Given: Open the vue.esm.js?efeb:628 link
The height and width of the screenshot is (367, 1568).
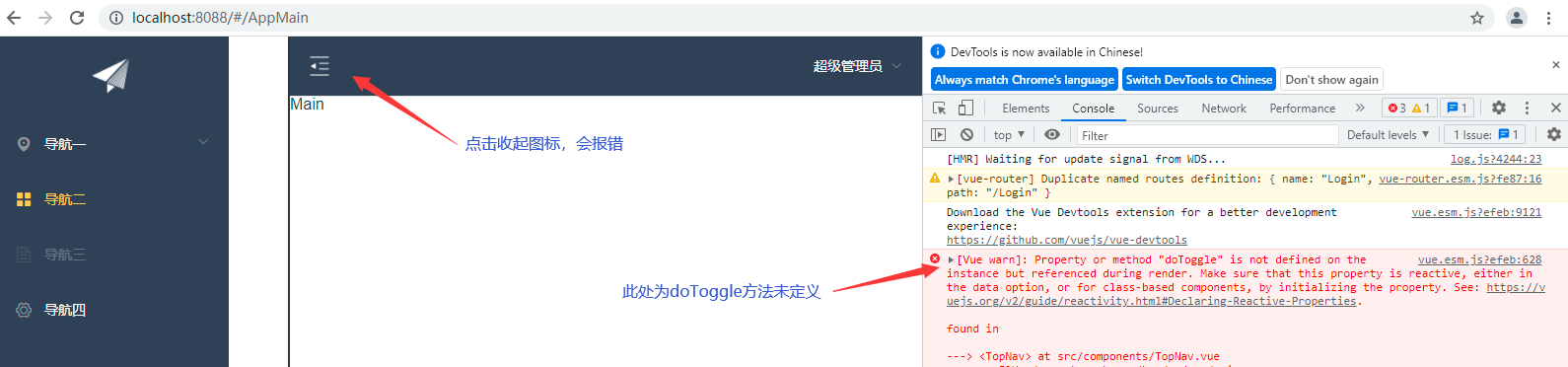Looking at the screenshot, I should tap(1479, 259).
